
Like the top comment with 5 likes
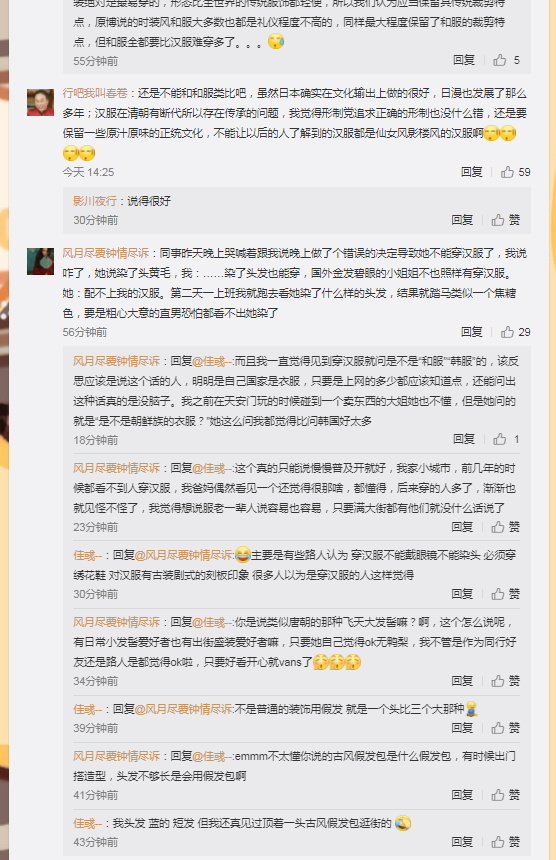pos(506,60)
